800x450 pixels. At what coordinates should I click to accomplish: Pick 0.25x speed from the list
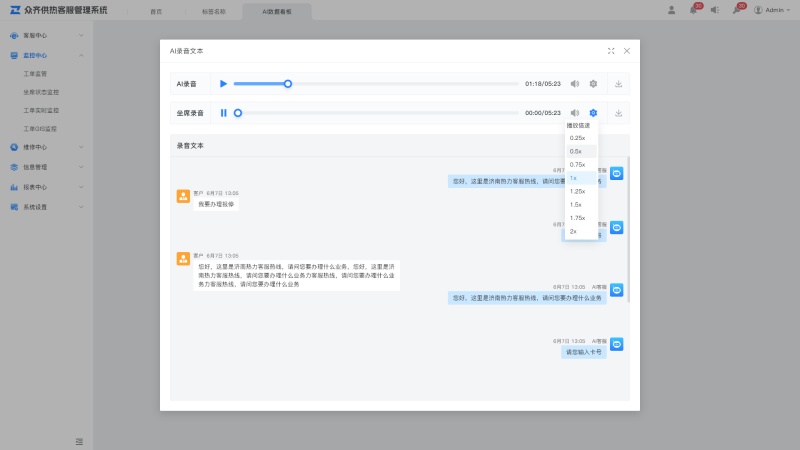coord(578,137)
